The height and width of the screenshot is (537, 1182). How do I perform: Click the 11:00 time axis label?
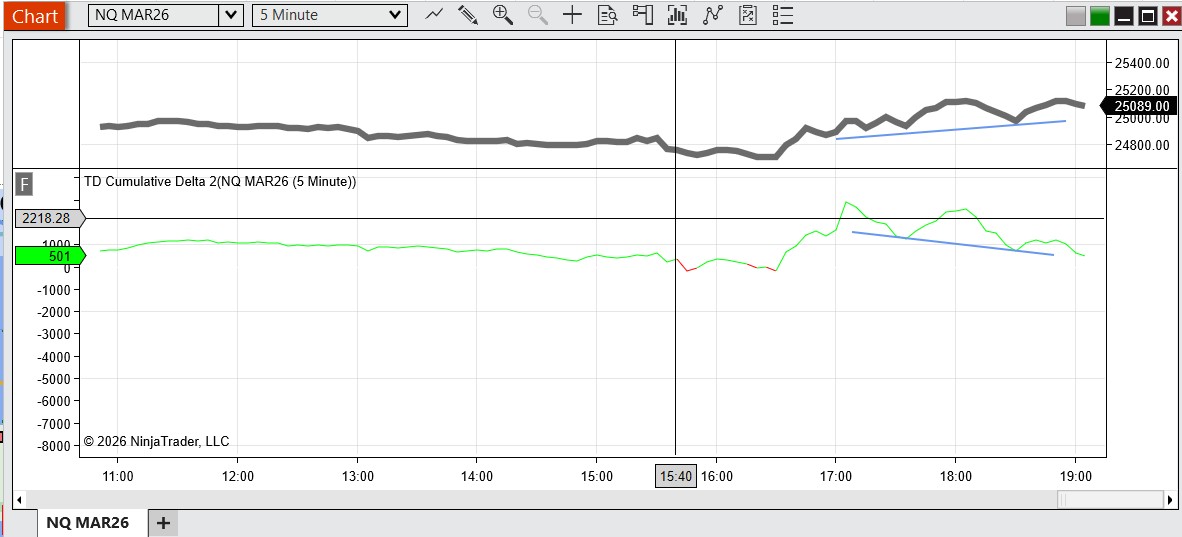coord(118,477)
